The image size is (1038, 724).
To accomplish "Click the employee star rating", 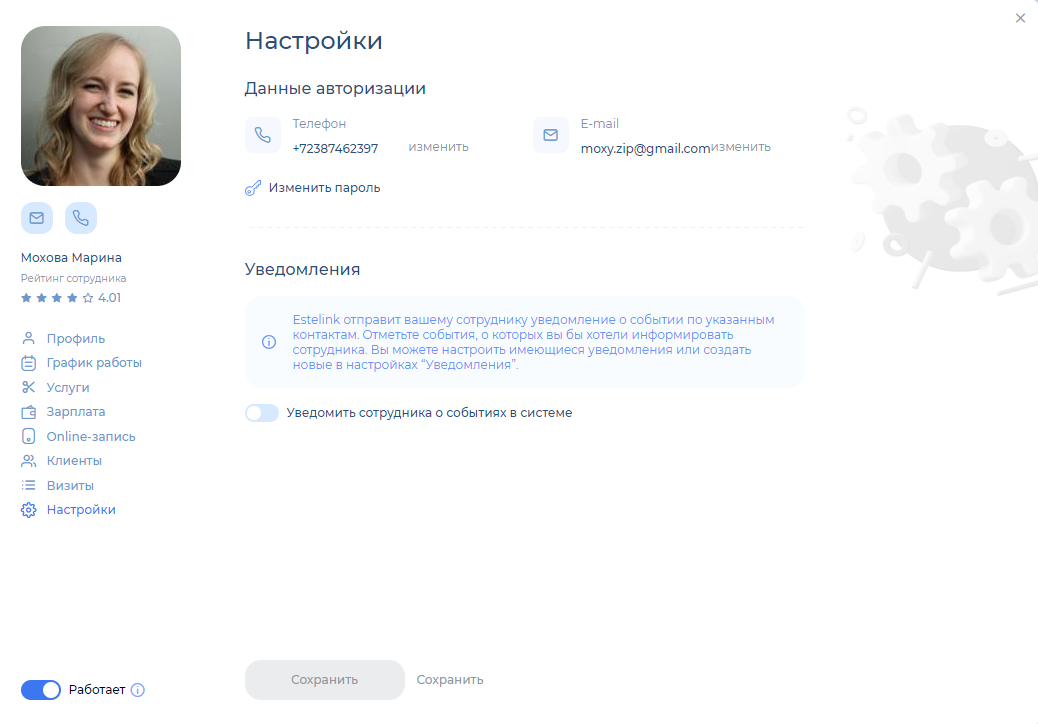I will pos(58,298).
